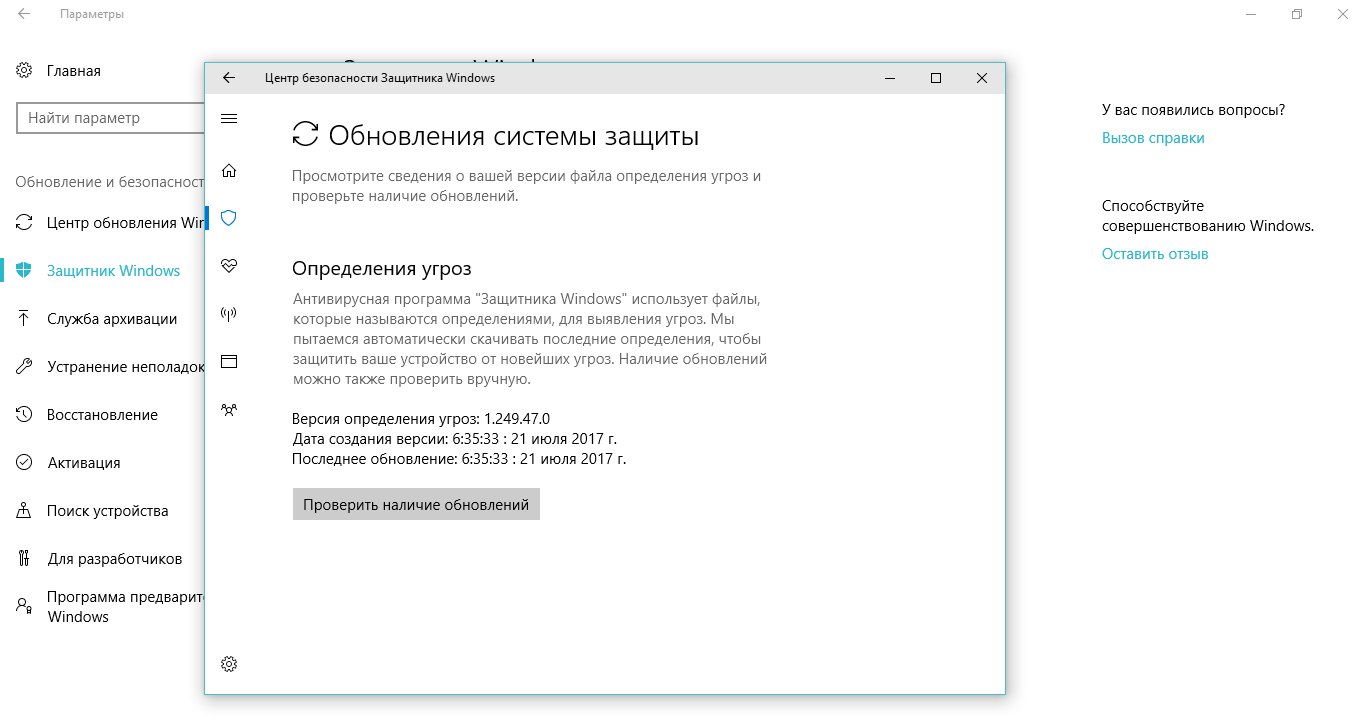Select Восстановление menu item
Viewport: 1366px width, 724px height.
click(102, 414)
